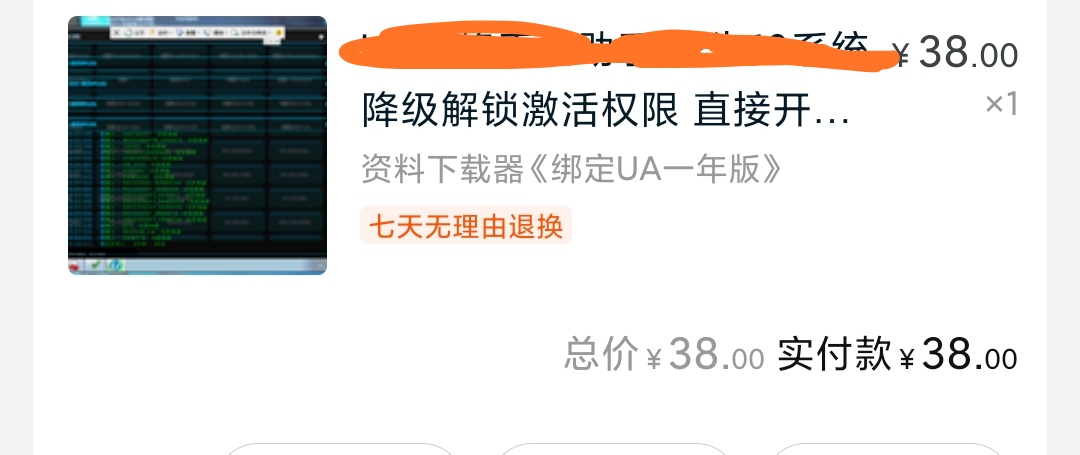Image resolution: width=1080 pixels, height=455 pixels.
Task: Click the gray "总价 ¥38.00" total label
Action: [x=664, y=356]
